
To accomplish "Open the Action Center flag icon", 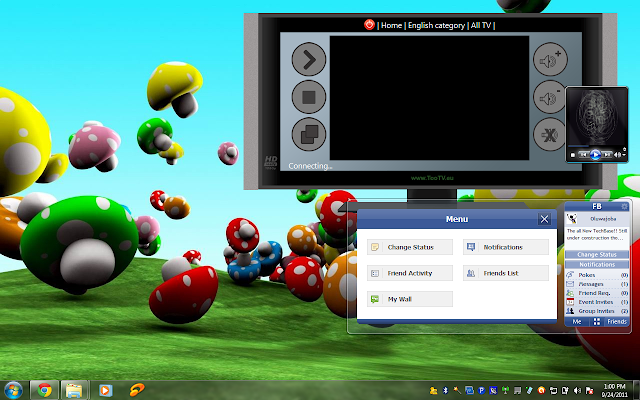I will pyautogui.click(x=589, y=391).
